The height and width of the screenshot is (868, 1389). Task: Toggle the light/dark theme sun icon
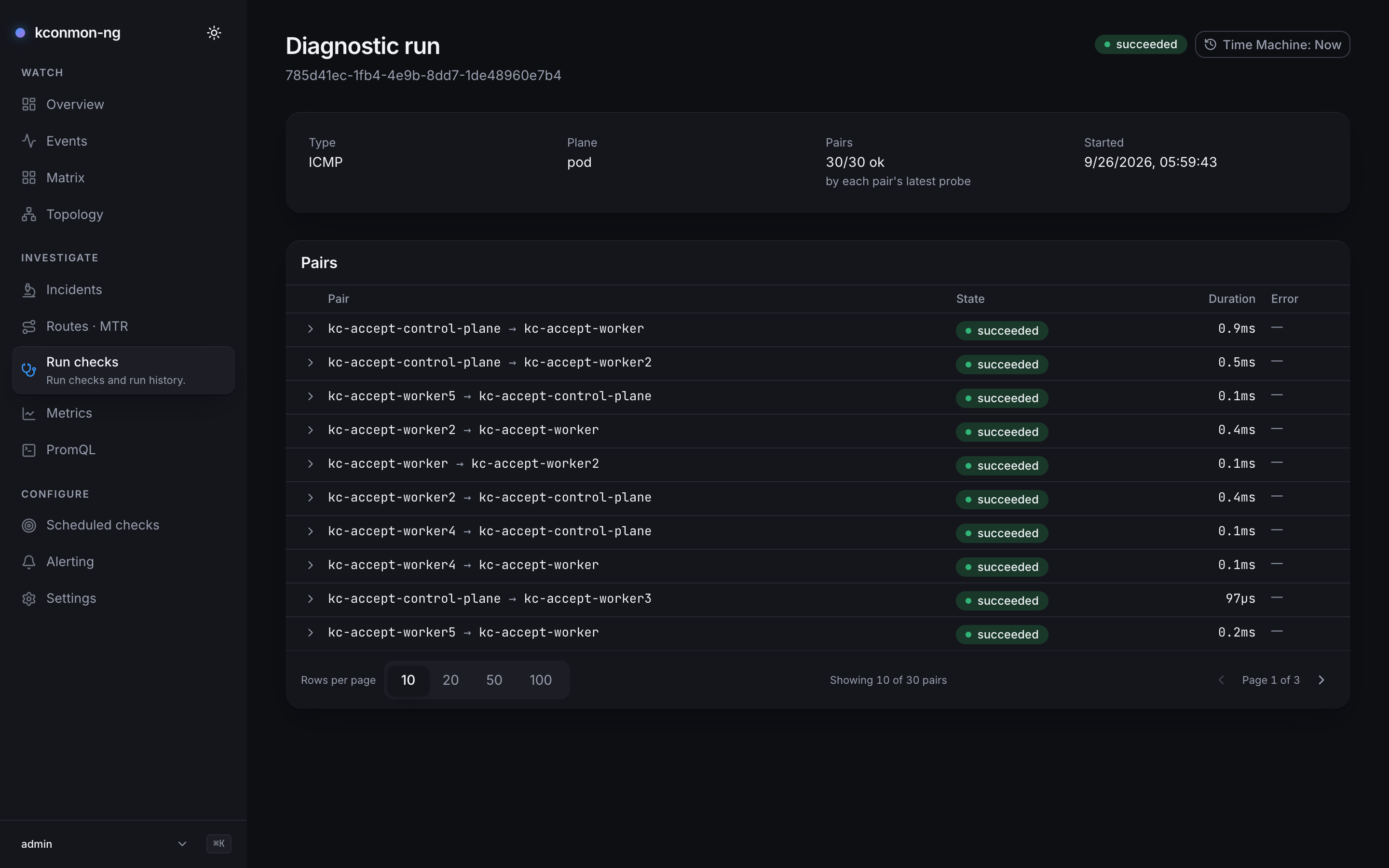click(214, 33)
